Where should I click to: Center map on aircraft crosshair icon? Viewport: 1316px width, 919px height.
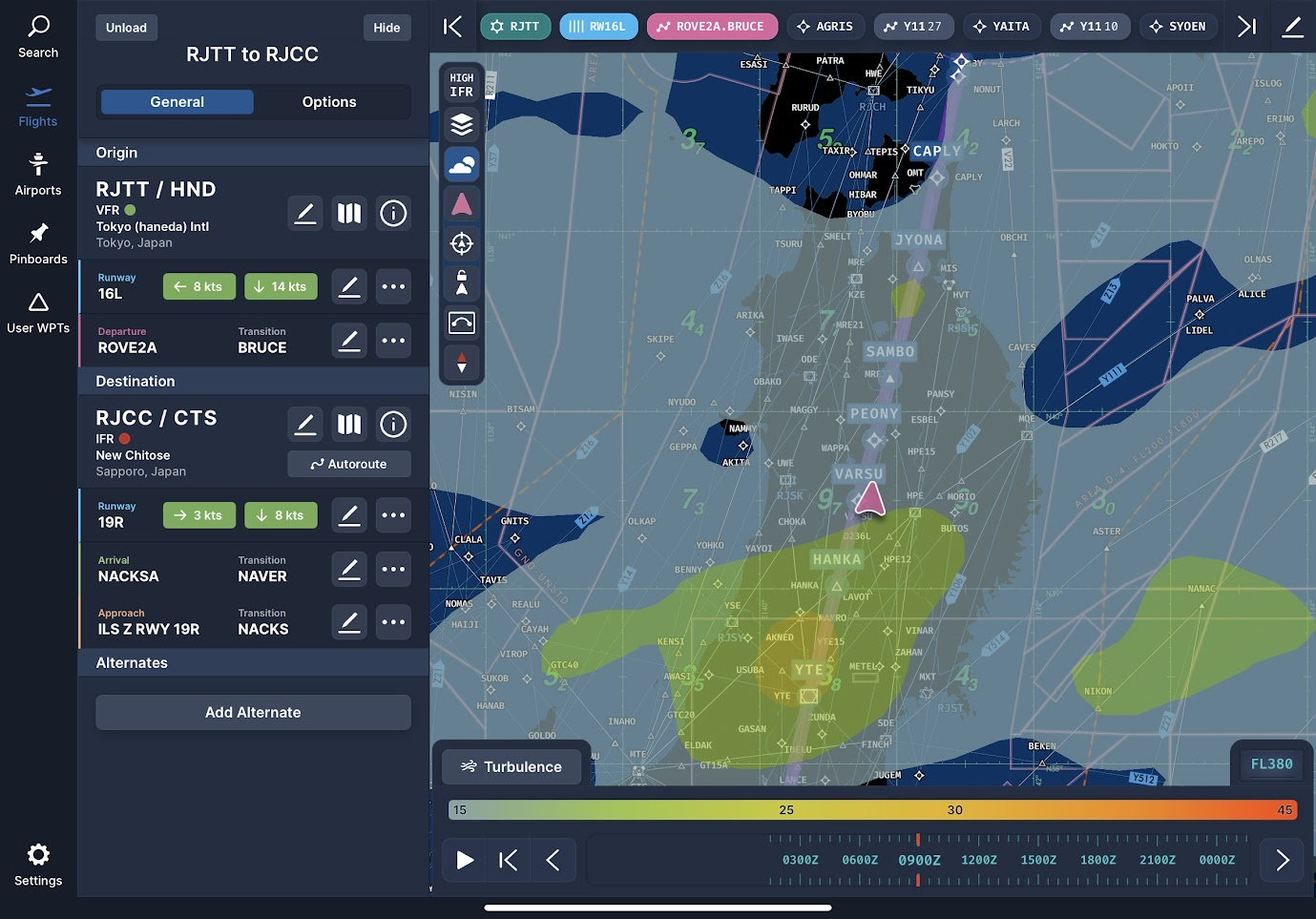[462, 243]
